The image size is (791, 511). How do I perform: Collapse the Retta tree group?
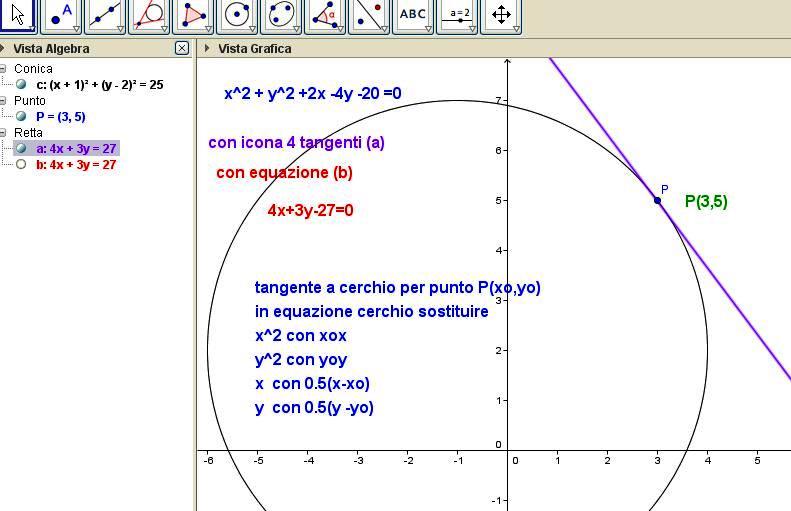click(3, 133)
